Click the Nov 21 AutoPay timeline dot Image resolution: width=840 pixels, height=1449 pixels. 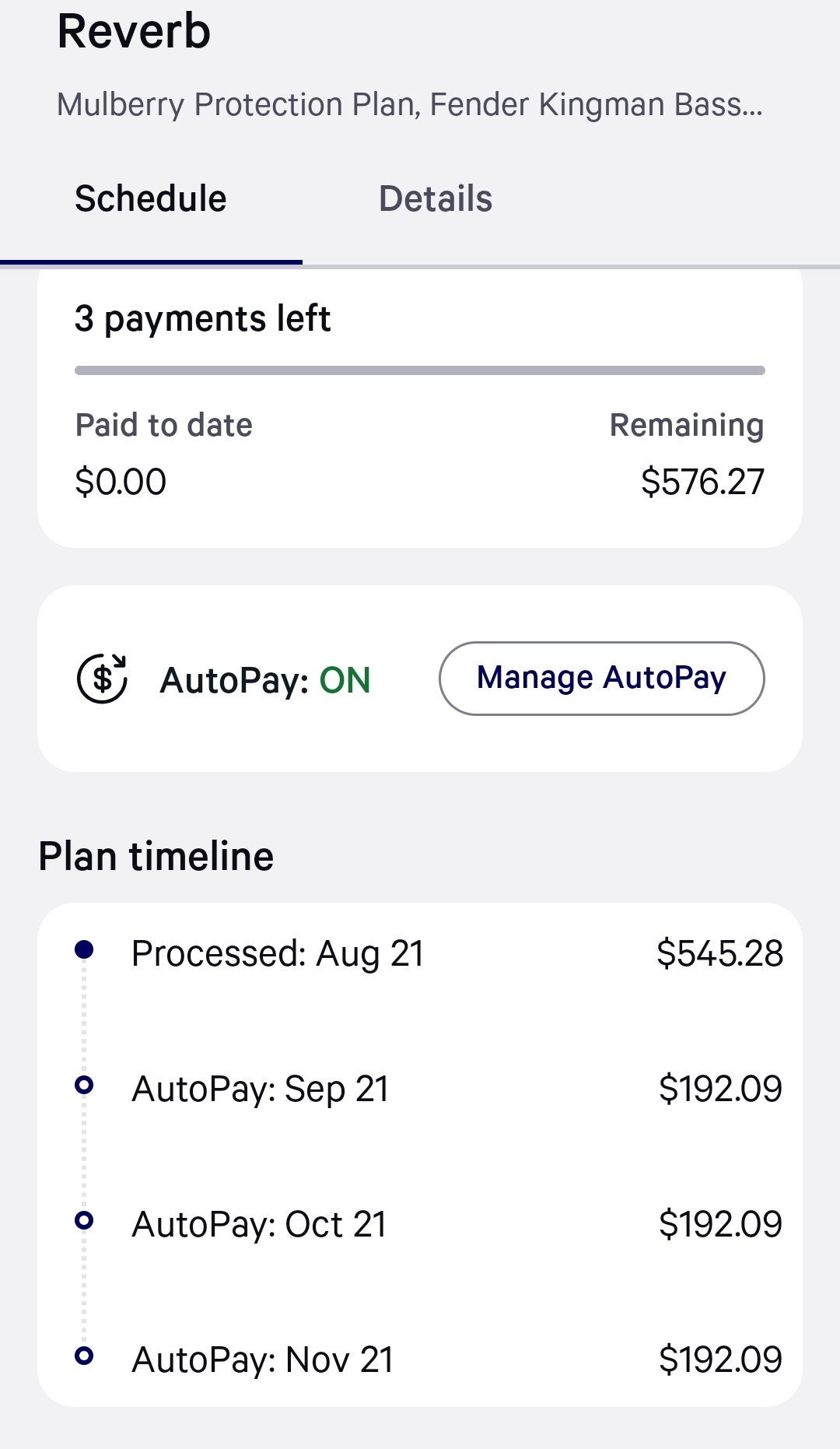(84, 1356)
